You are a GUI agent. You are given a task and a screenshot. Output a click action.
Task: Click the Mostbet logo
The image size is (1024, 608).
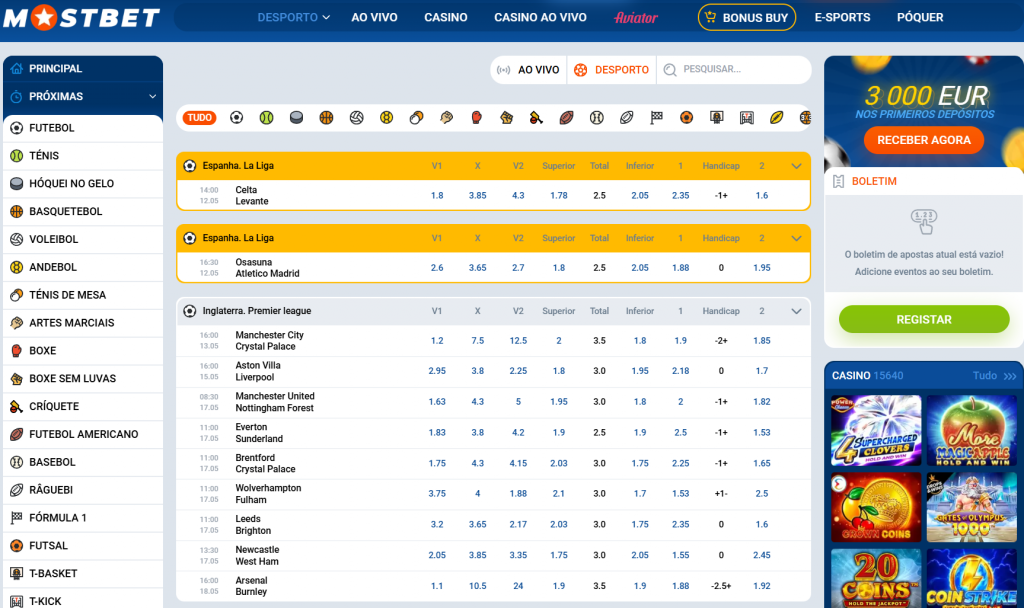click(x=82, y=18)
